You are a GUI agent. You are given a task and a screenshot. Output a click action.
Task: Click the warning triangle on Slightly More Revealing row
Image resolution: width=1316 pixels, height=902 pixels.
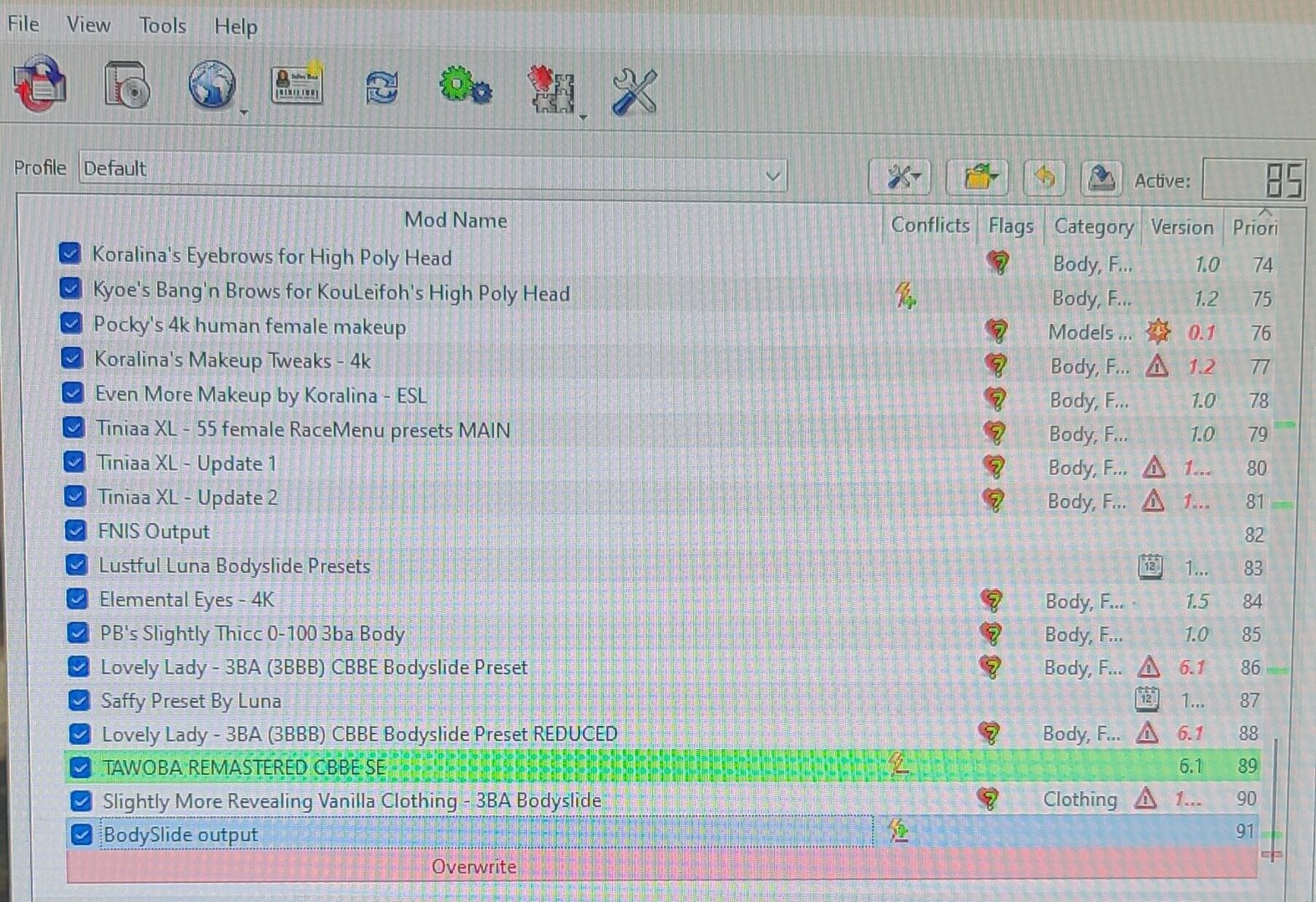pos(1146,799)
